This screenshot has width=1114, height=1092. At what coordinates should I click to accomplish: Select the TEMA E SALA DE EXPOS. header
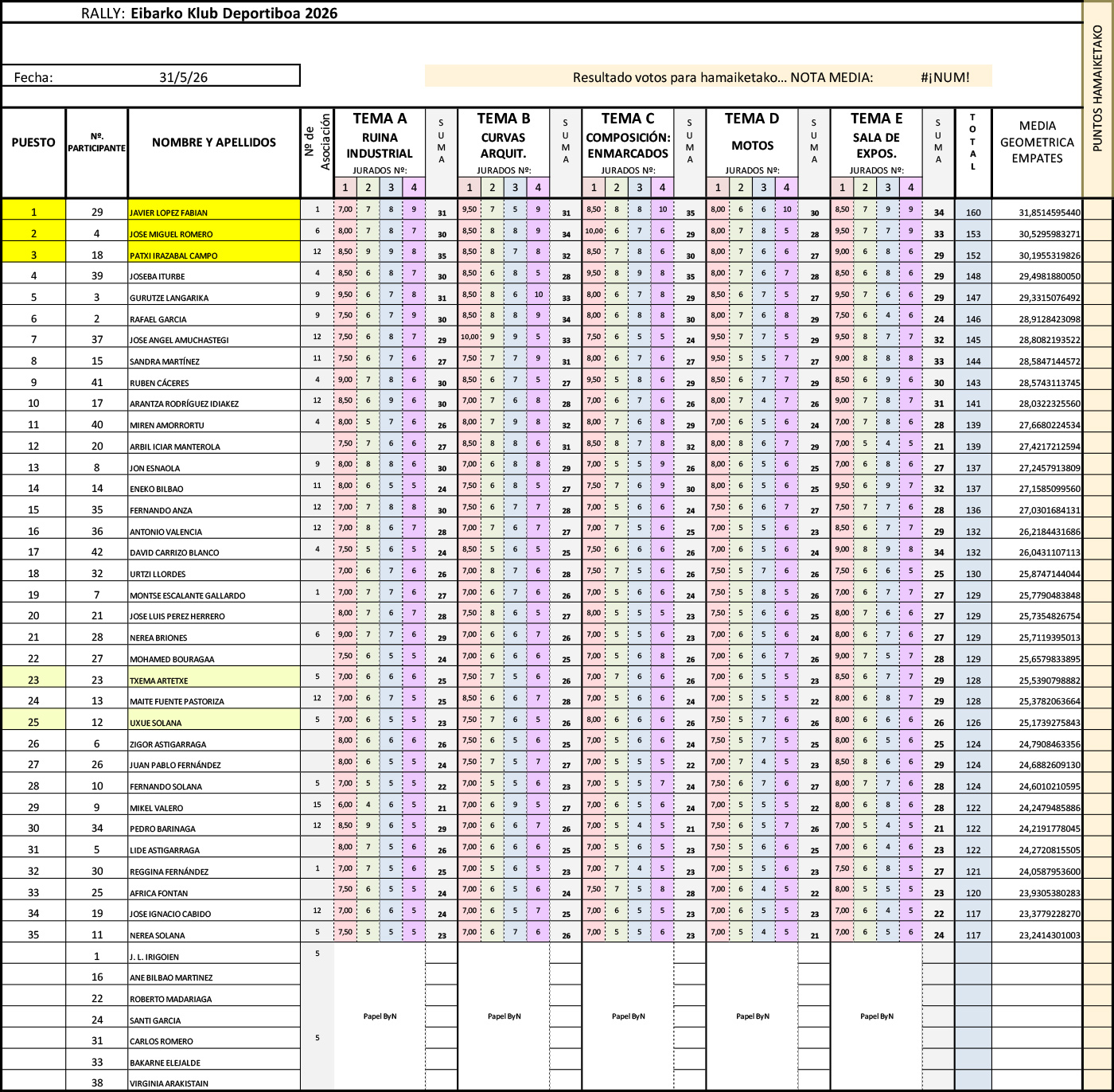point(876,135)
